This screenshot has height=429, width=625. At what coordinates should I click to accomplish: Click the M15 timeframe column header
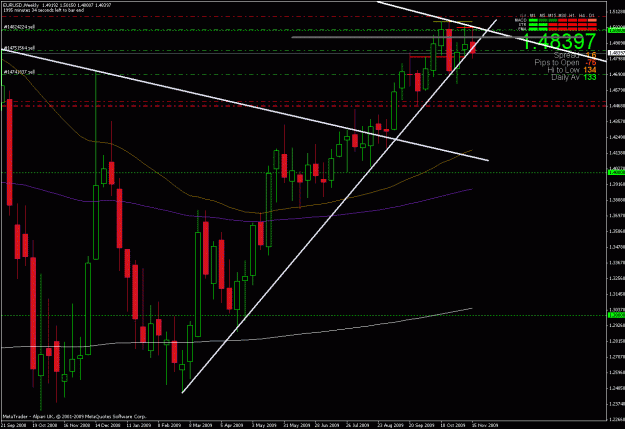(552, 16)
